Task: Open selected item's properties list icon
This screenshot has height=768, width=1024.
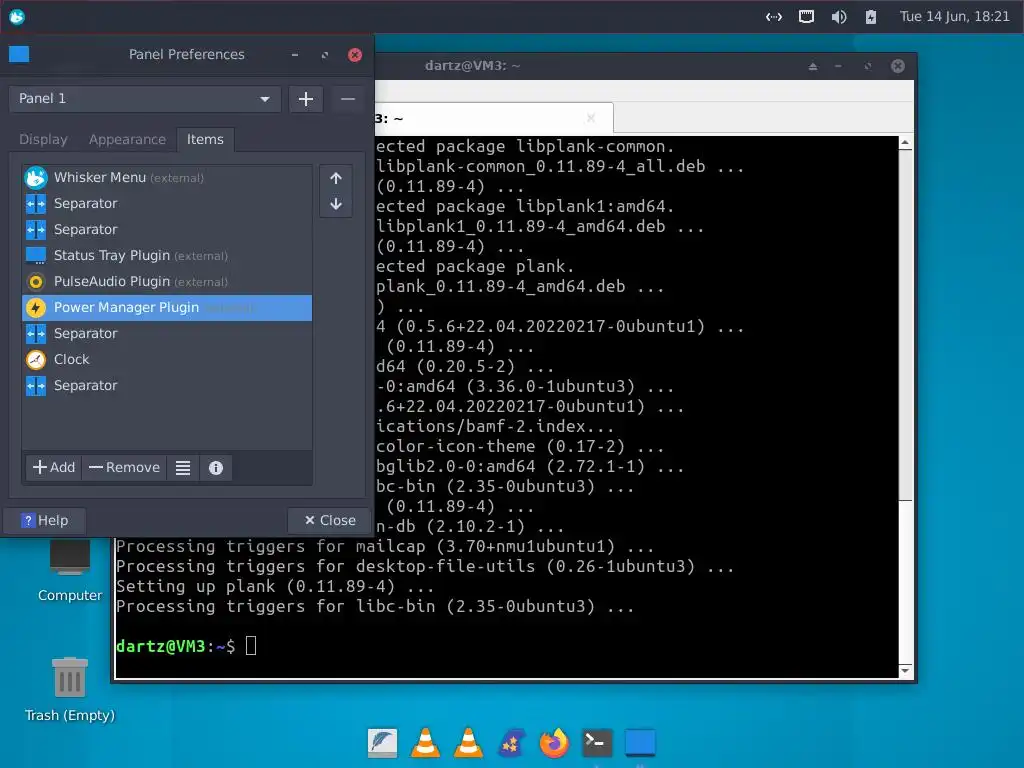Action: (x=183, y=468)
